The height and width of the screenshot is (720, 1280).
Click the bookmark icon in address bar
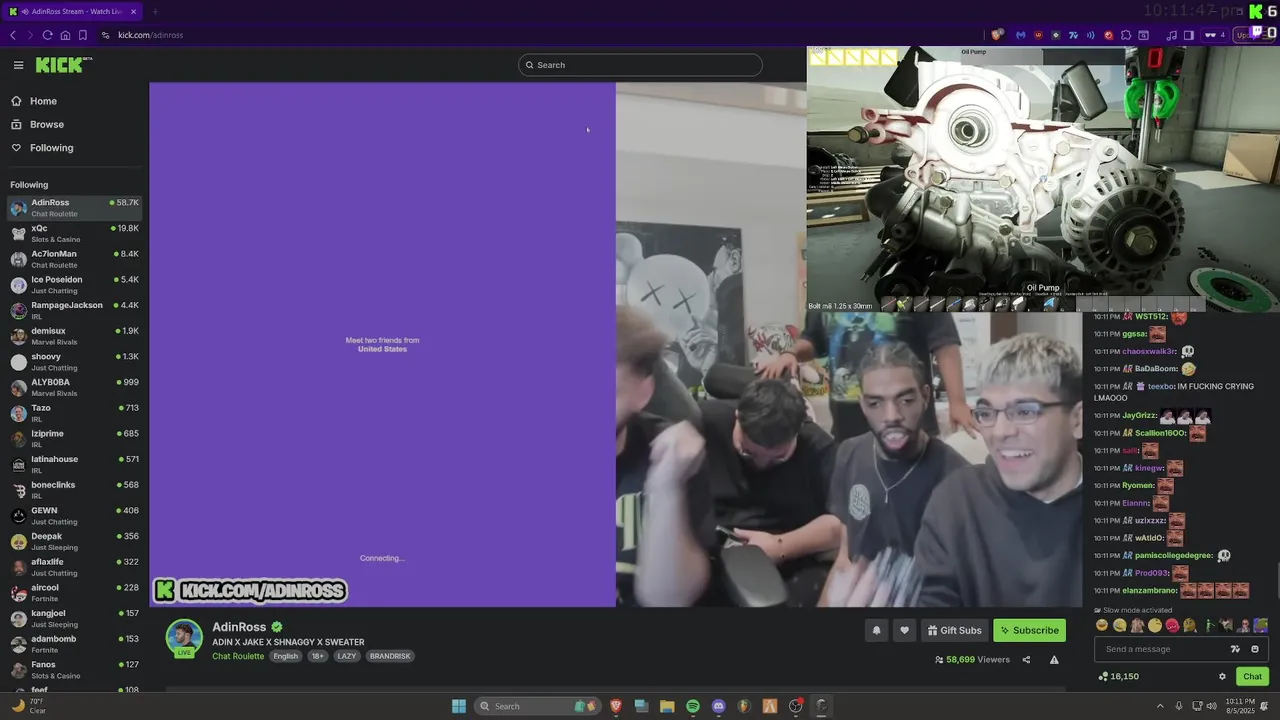[x=82, y=35]
